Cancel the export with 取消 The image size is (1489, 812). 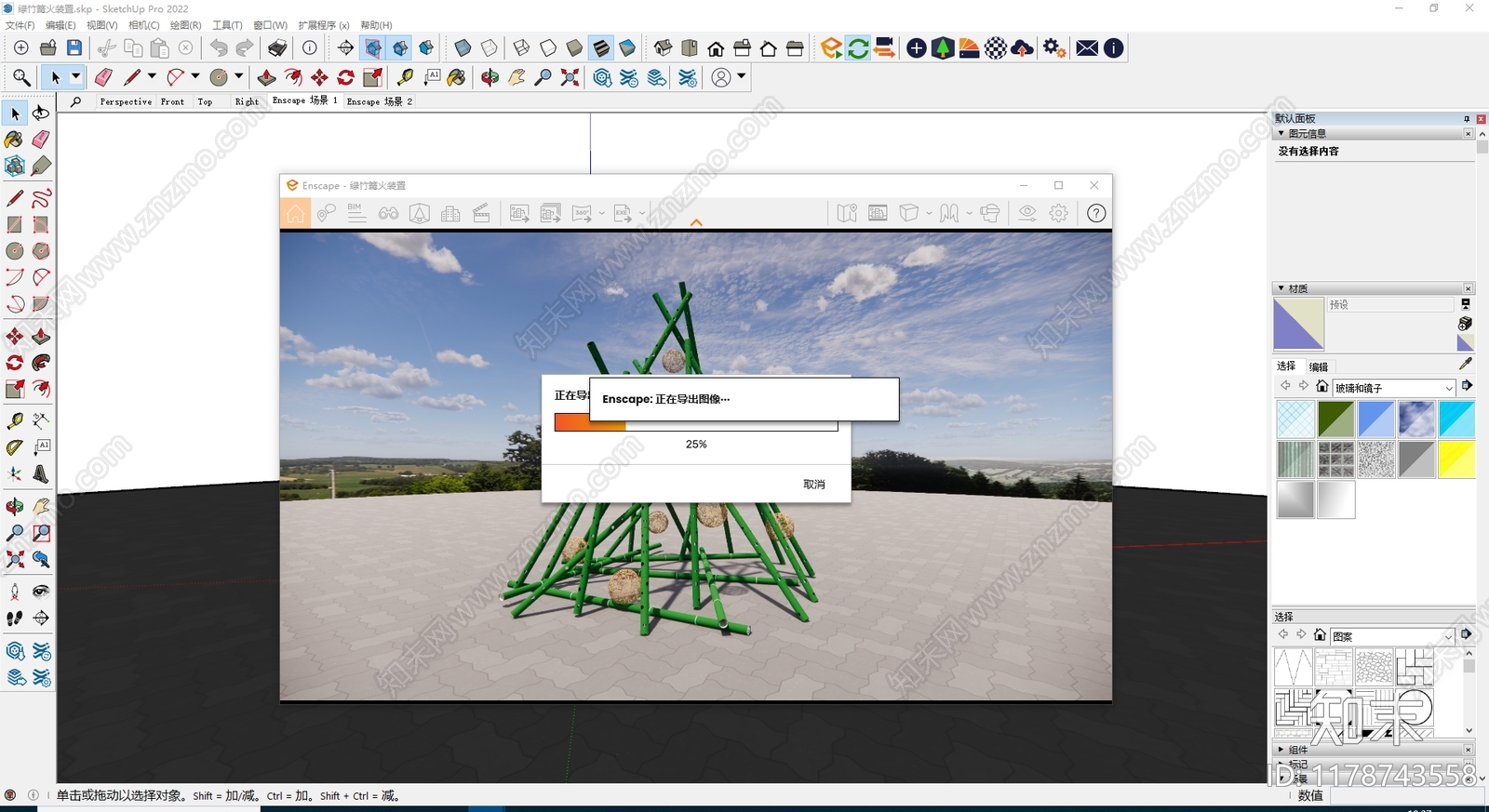[x=813, y=485]
